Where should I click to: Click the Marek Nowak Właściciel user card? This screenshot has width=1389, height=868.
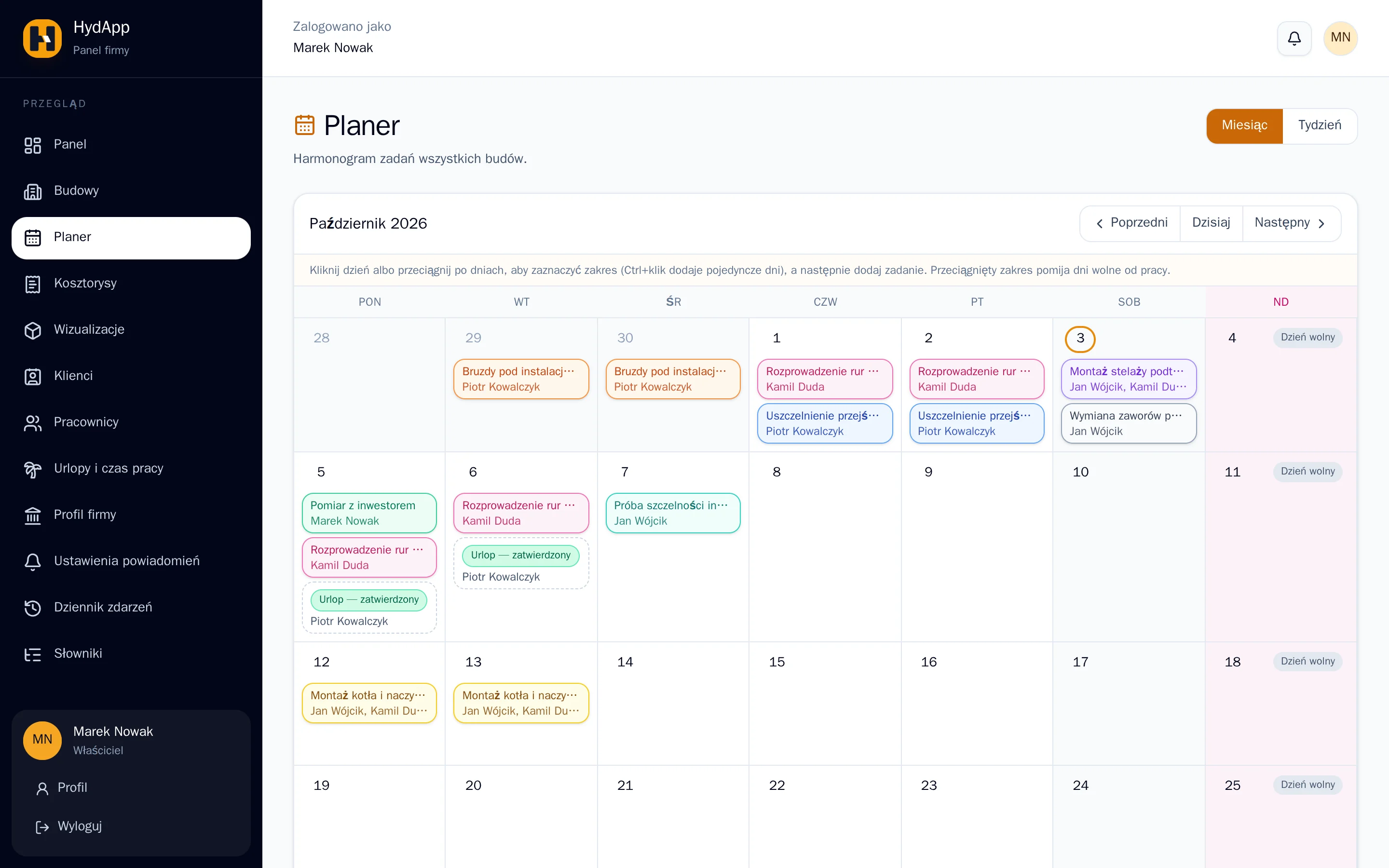131,741
